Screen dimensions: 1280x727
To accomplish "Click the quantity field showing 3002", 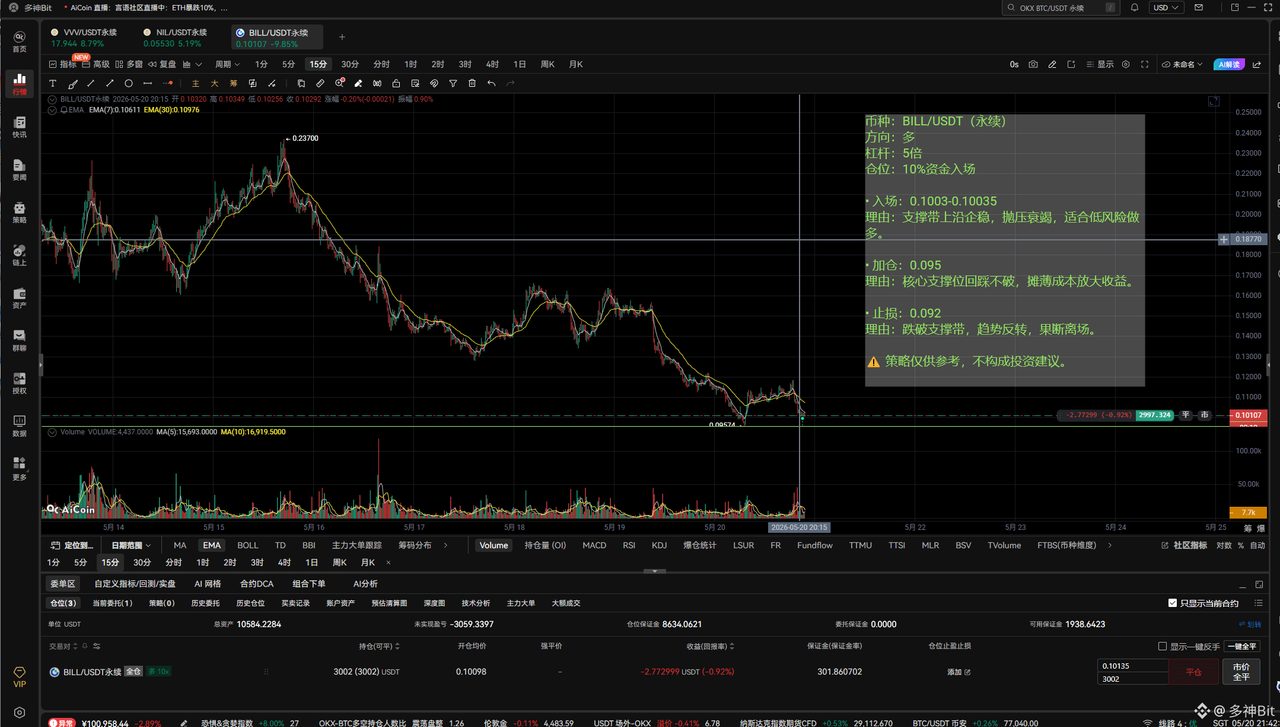I will click(1133, 678).
